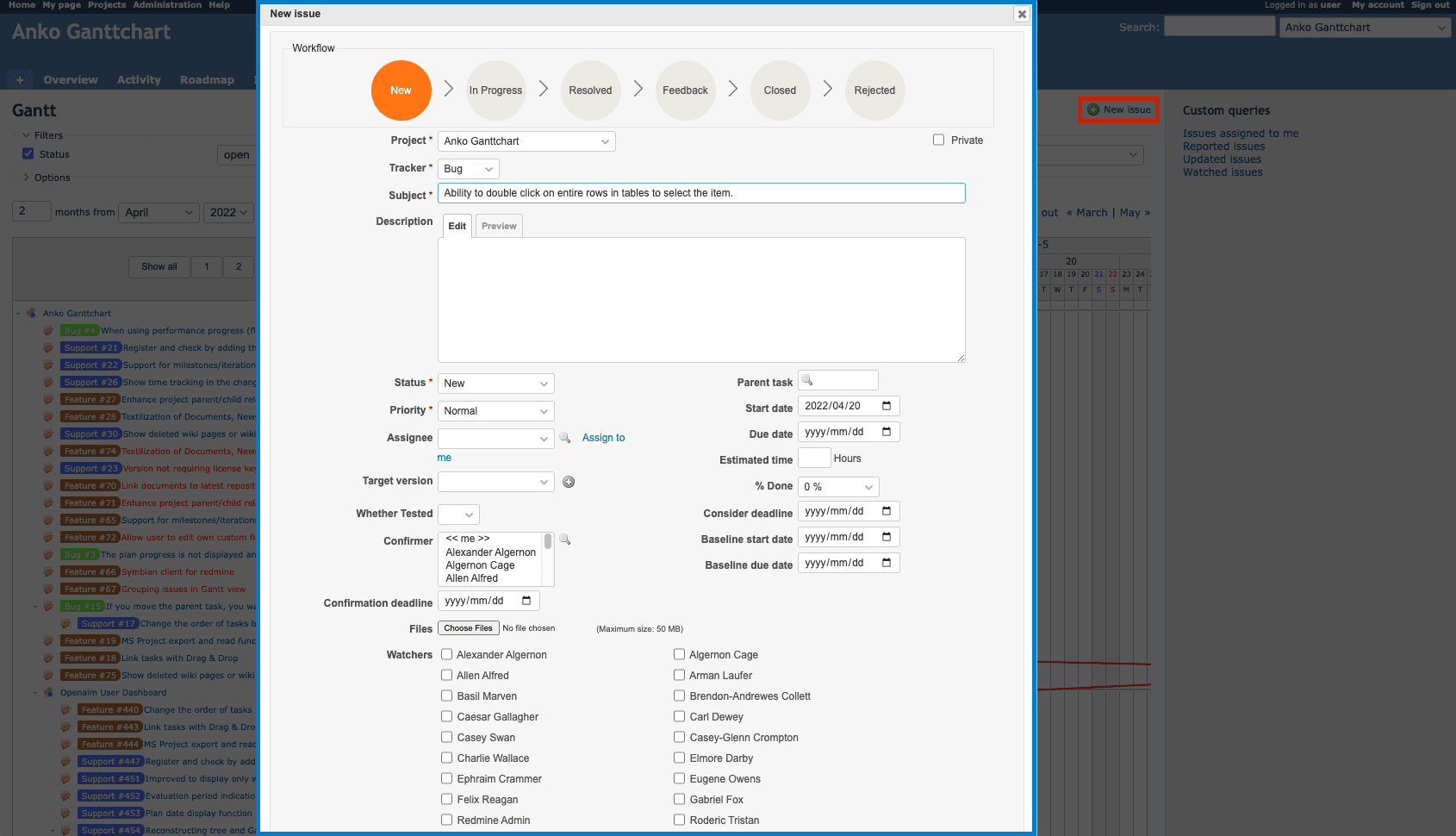The height and width of the screenshot is (836, 1456).
Task: Open the Priority dropdown
Action: 495,410
